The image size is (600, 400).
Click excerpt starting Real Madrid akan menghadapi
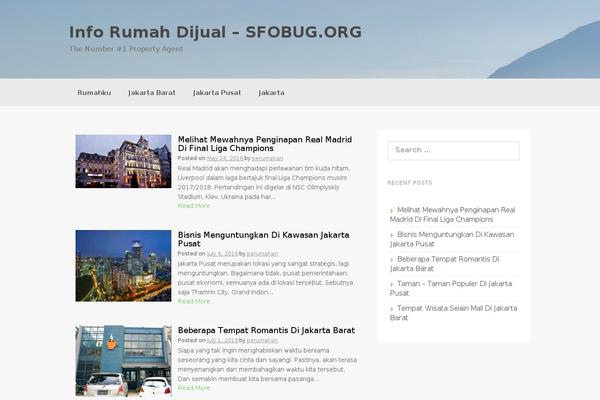click(x=264, y=182)
